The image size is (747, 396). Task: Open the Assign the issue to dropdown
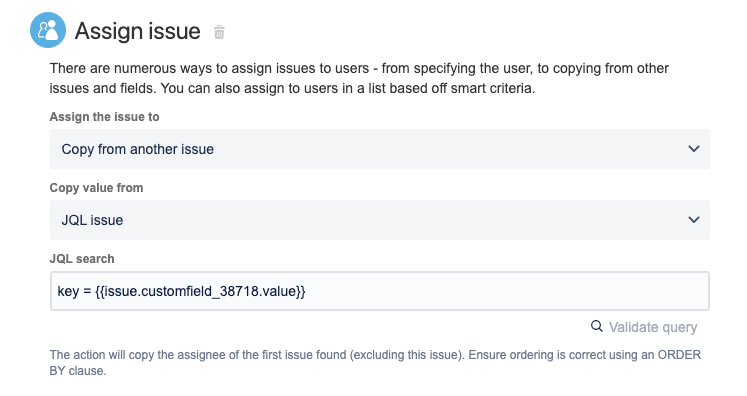(x=380, y=149)
